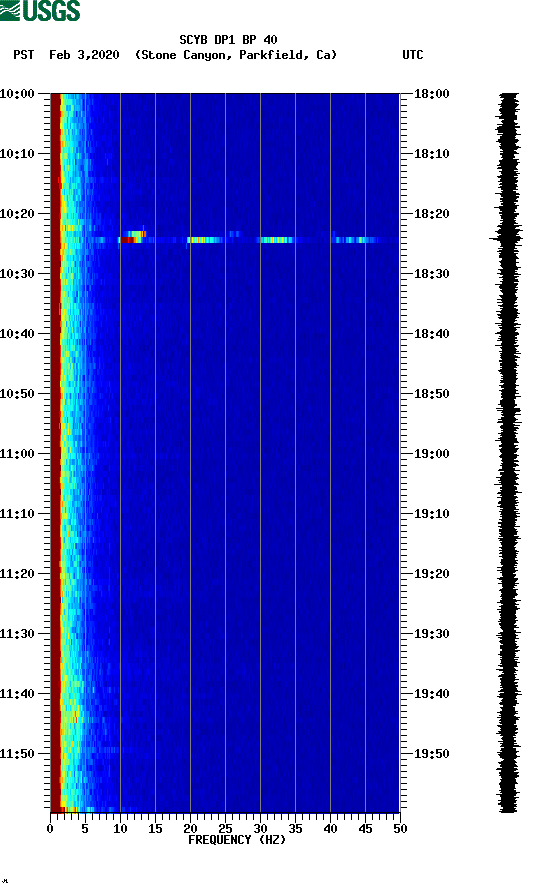The width and height of the screenshot is (552, 892).
Task: Click the '18:20' UTC time label
Action: pyautogui.click(x=432, y=214)
